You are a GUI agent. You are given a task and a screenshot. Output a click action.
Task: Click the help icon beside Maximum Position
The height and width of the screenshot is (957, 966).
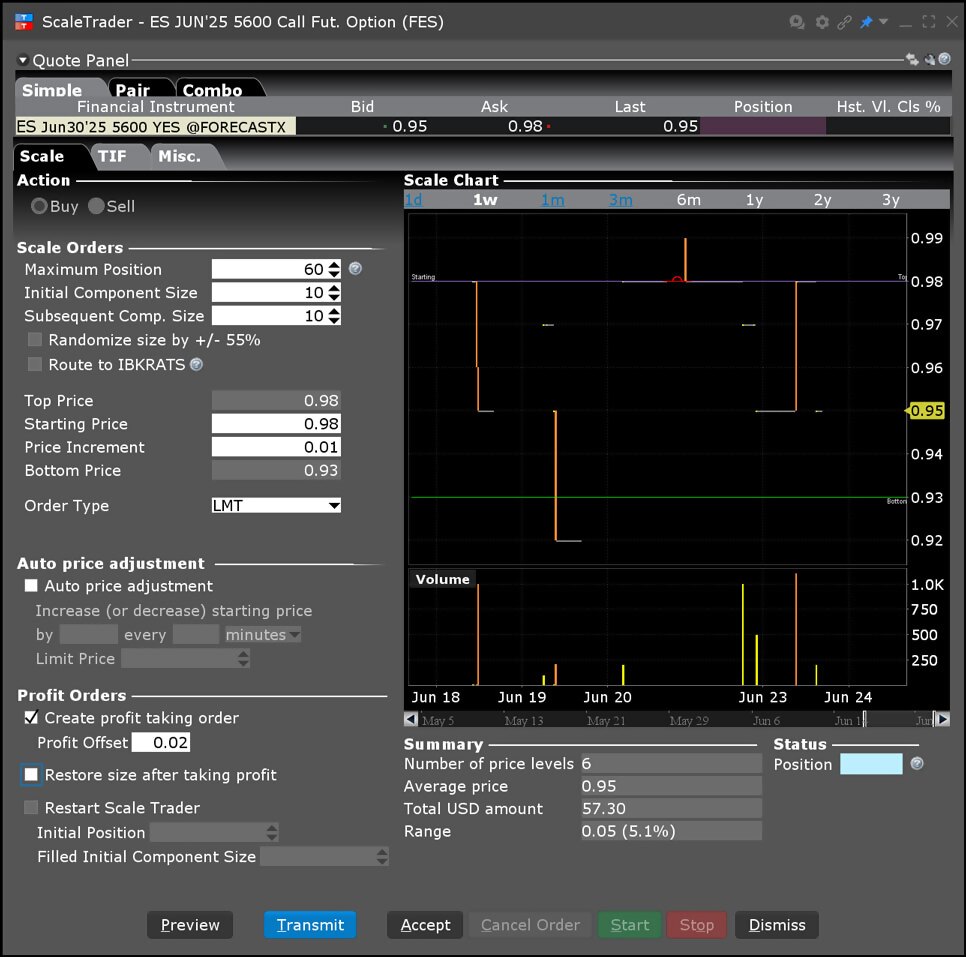pyautogui.click(x=355, y=268)
